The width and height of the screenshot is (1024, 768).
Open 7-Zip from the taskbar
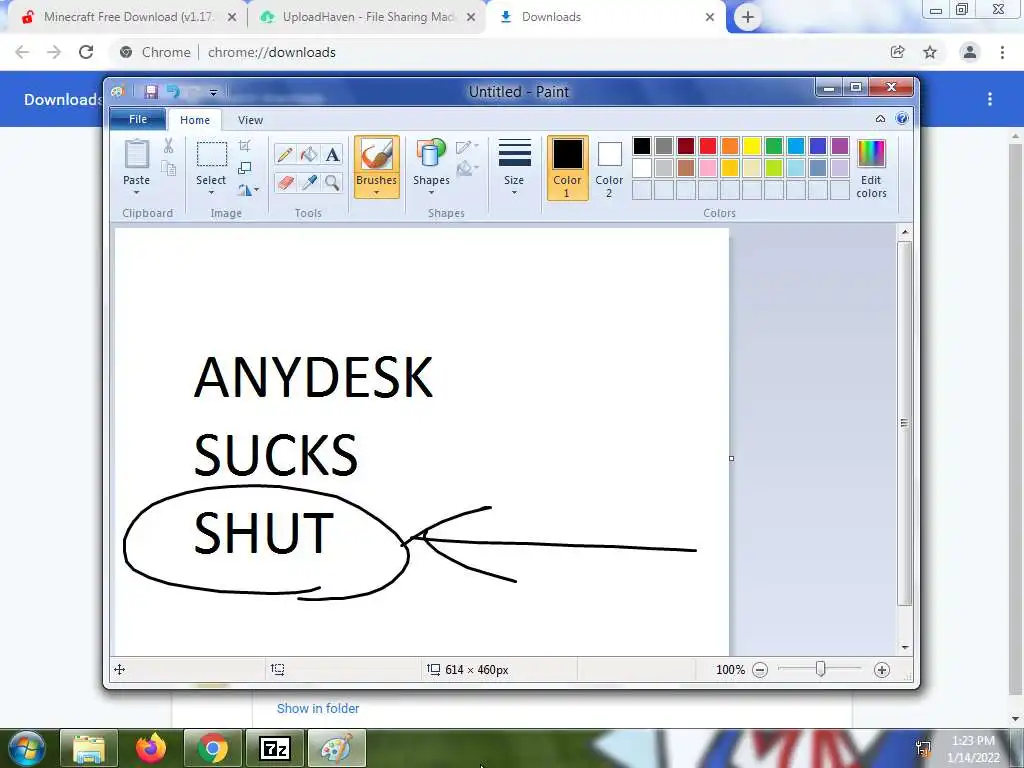pos(274,748)
